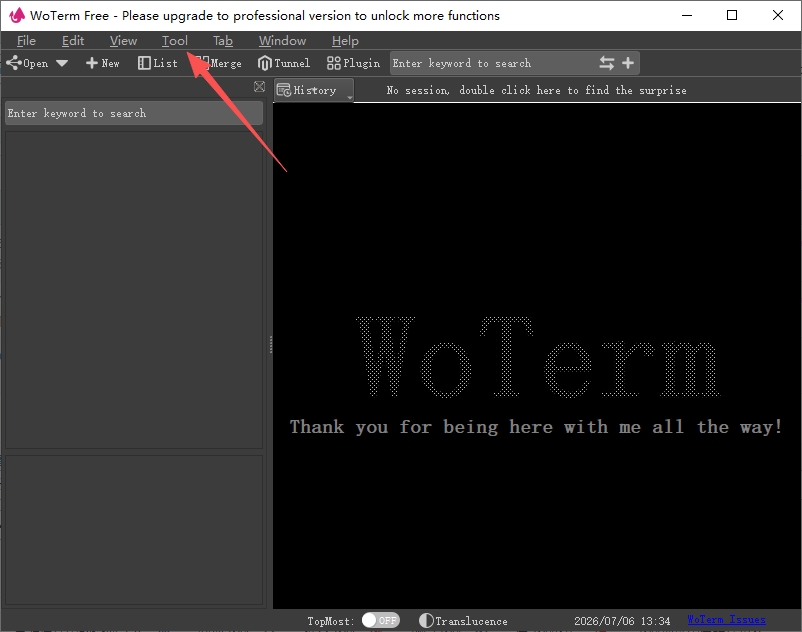Image resolution: width=802 pixels, height=632 pixels.
Task: Click the 'No session' hint text
Action: tap(537, 91)
